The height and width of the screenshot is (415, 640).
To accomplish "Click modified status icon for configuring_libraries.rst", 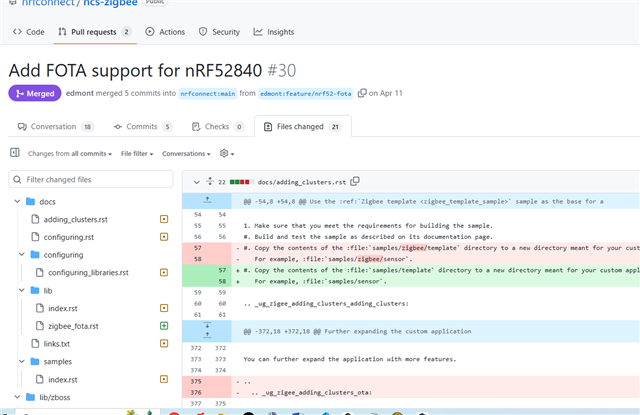I will point(164,272).
